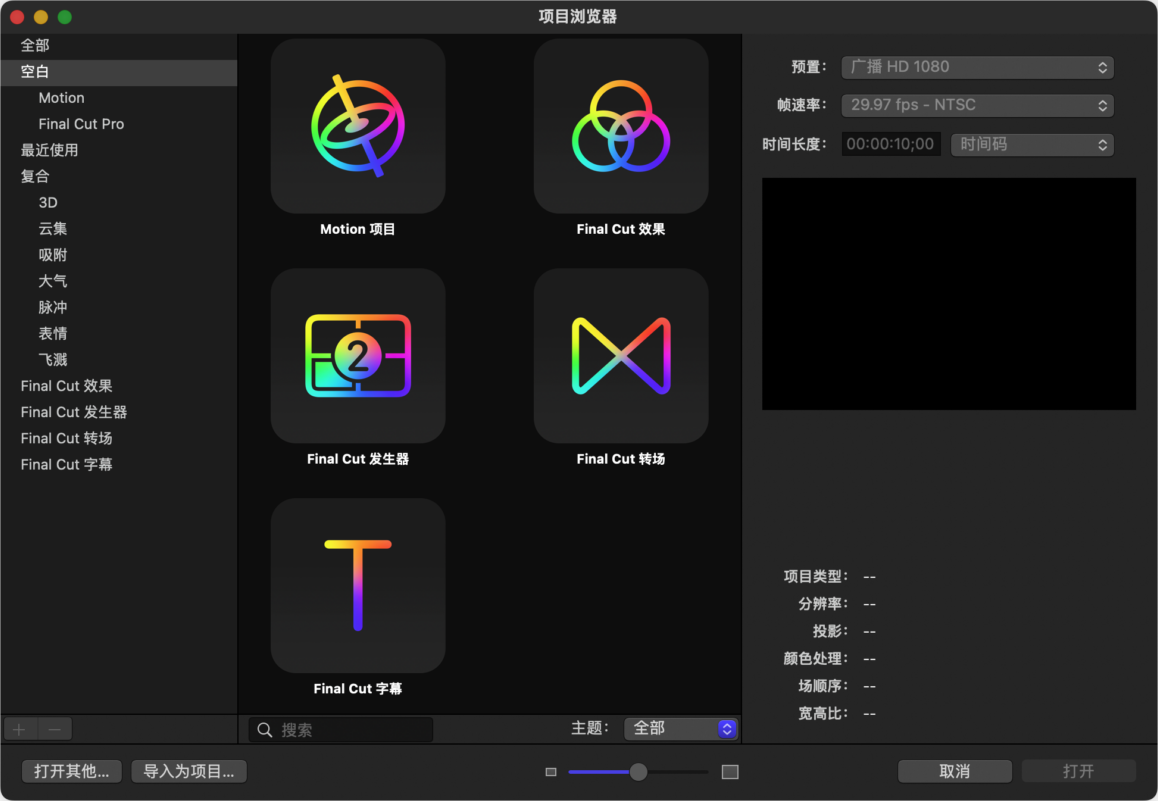Image resolution: width=1158 pixels, height=801 pixels.
Task: Select 最近使用 in the sidebar
Action: 49,150
